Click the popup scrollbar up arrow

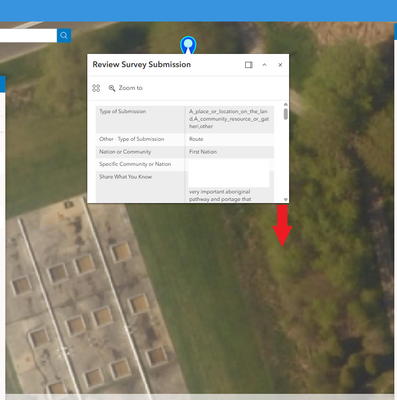click(x=286, y=104)
